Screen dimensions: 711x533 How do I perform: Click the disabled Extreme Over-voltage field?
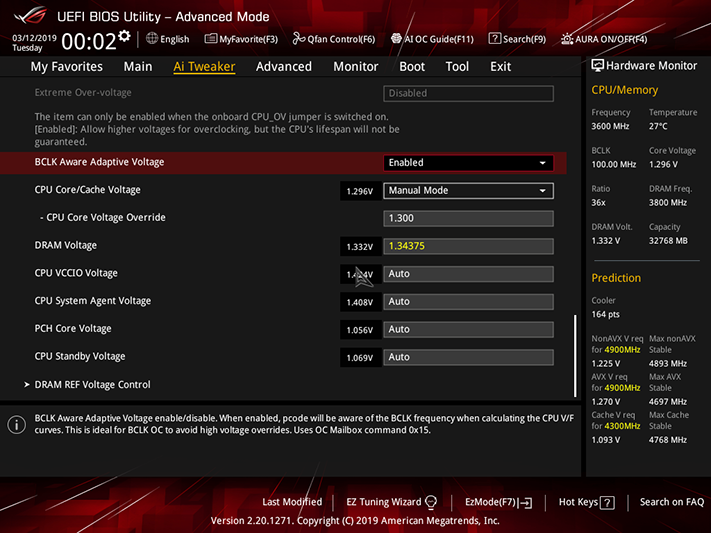pos(468,93)
